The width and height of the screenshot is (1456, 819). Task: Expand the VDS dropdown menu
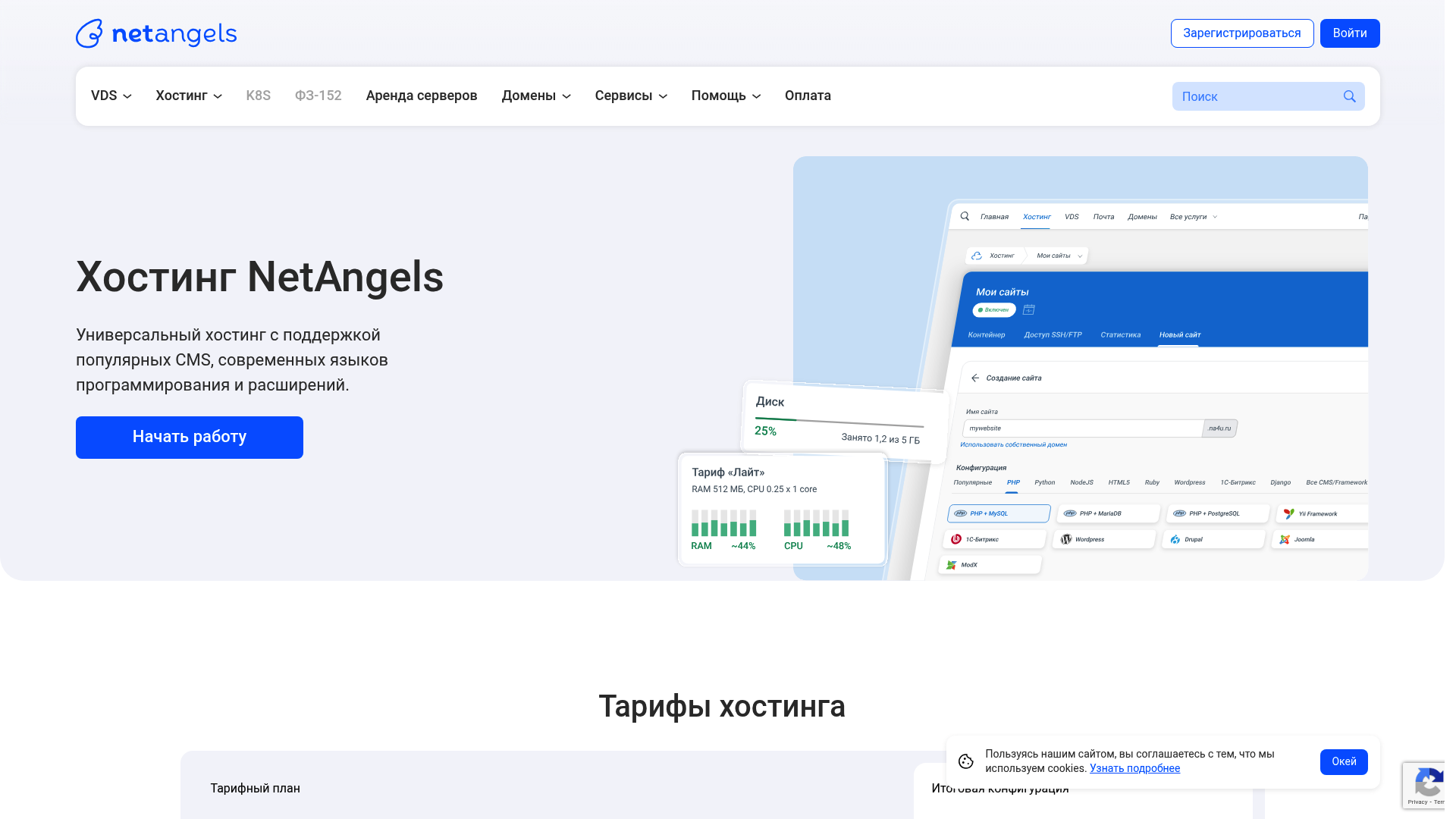coord(111,96)
